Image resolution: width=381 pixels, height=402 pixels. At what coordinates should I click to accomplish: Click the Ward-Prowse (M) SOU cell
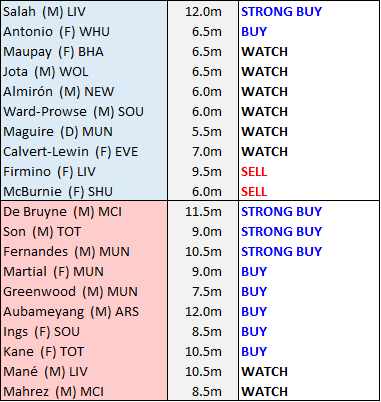(x=84, y=112)
